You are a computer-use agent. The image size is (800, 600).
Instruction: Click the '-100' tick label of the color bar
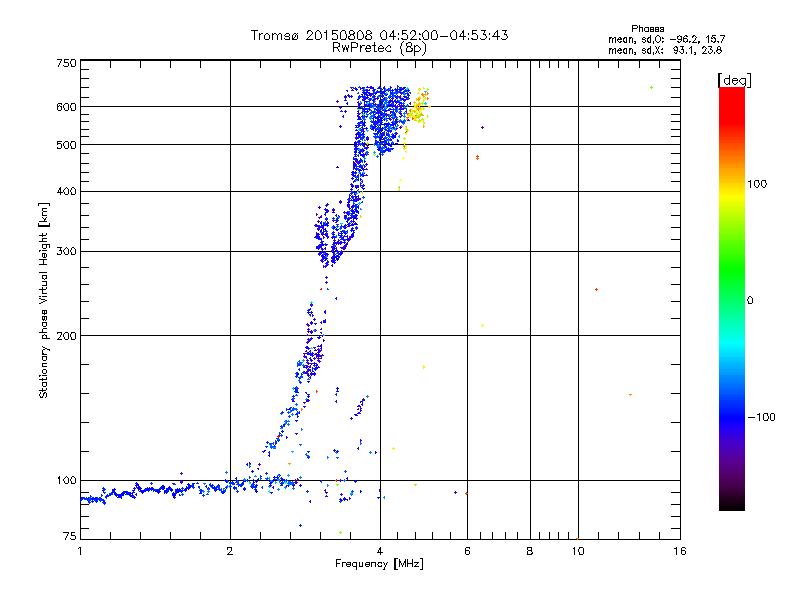tap(761, 417)
